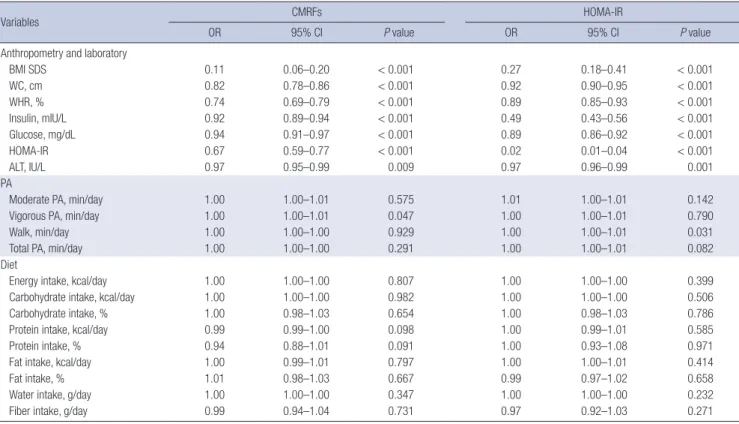The height and width of the screenshot is (424, 739).
Task: Click ALT HOMA-IR CI 0.96–0.99
Action: [604, 167]
